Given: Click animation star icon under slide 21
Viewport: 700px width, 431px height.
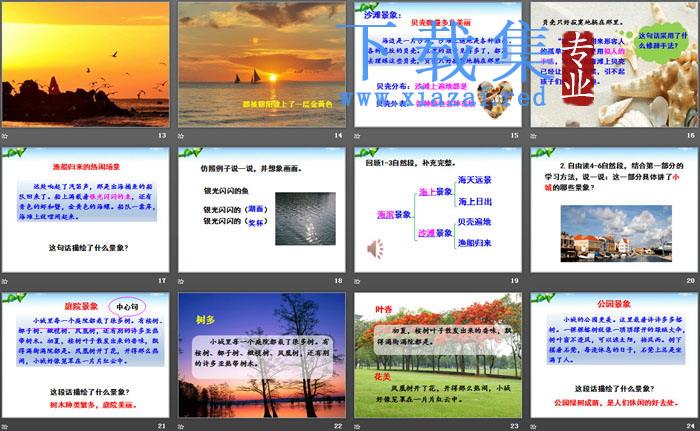Looking at the screenshot, I should [x=5, y=427].
